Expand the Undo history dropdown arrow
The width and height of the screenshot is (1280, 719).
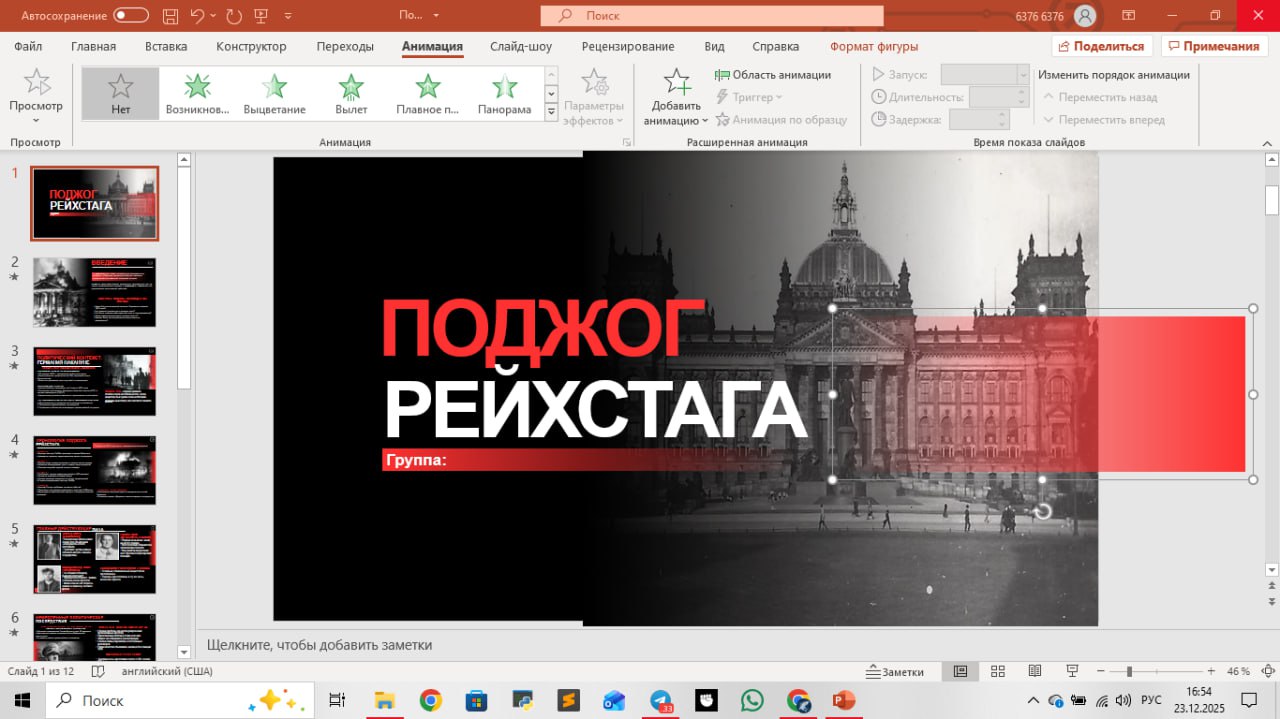tap(213, 15)
